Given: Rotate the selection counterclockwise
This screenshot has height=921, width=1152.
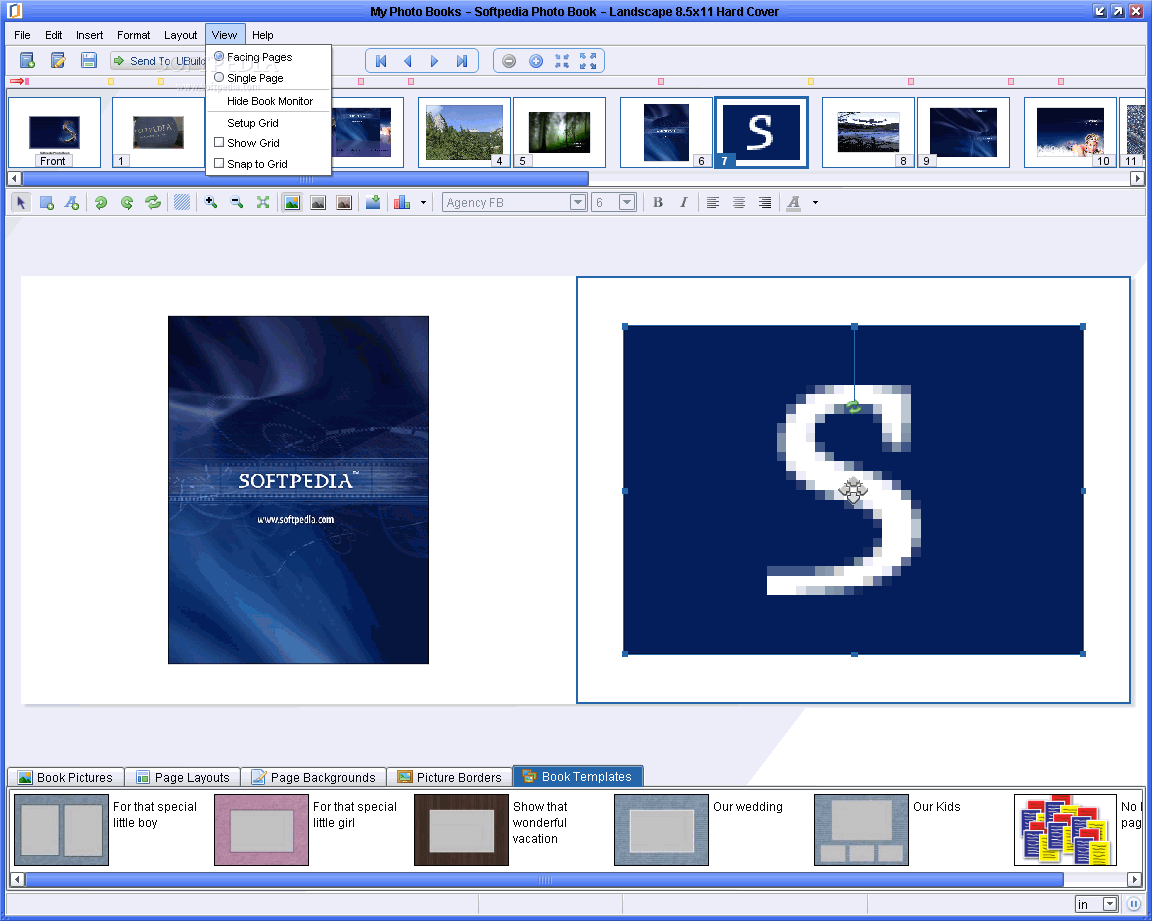Looking at the screenshot, I should pyautogui.click(x=101, y=203).
